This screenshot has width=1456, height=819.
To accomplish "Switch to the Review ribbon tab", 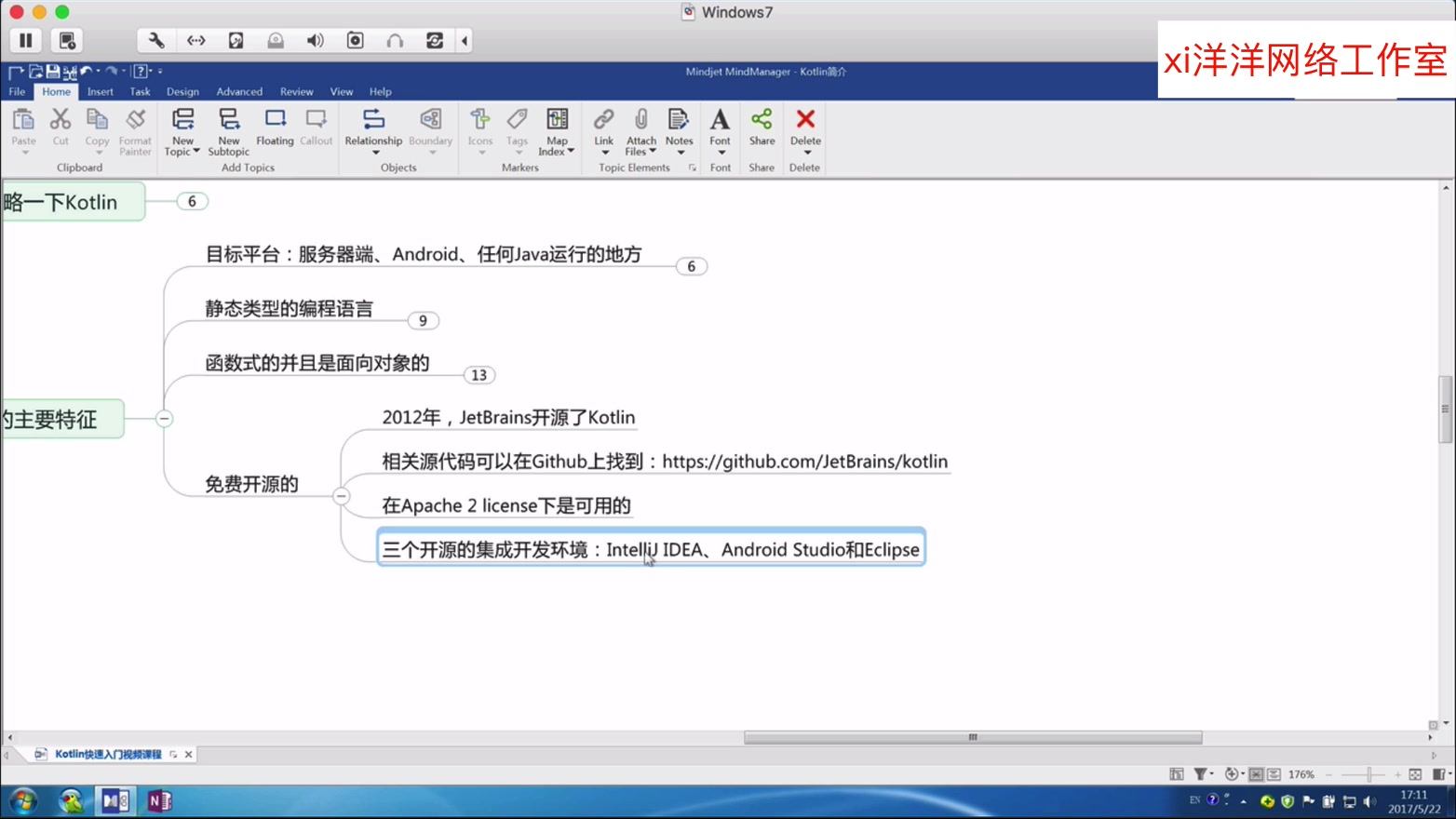I will pos(296,91).
